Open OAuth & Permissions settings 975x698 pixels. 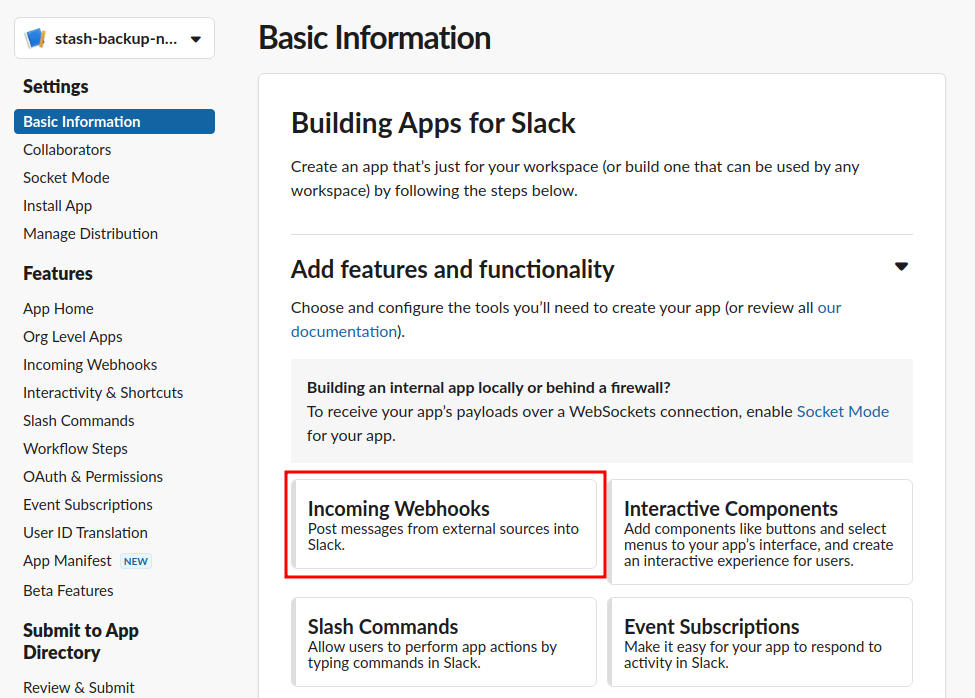tap(93, 477)
